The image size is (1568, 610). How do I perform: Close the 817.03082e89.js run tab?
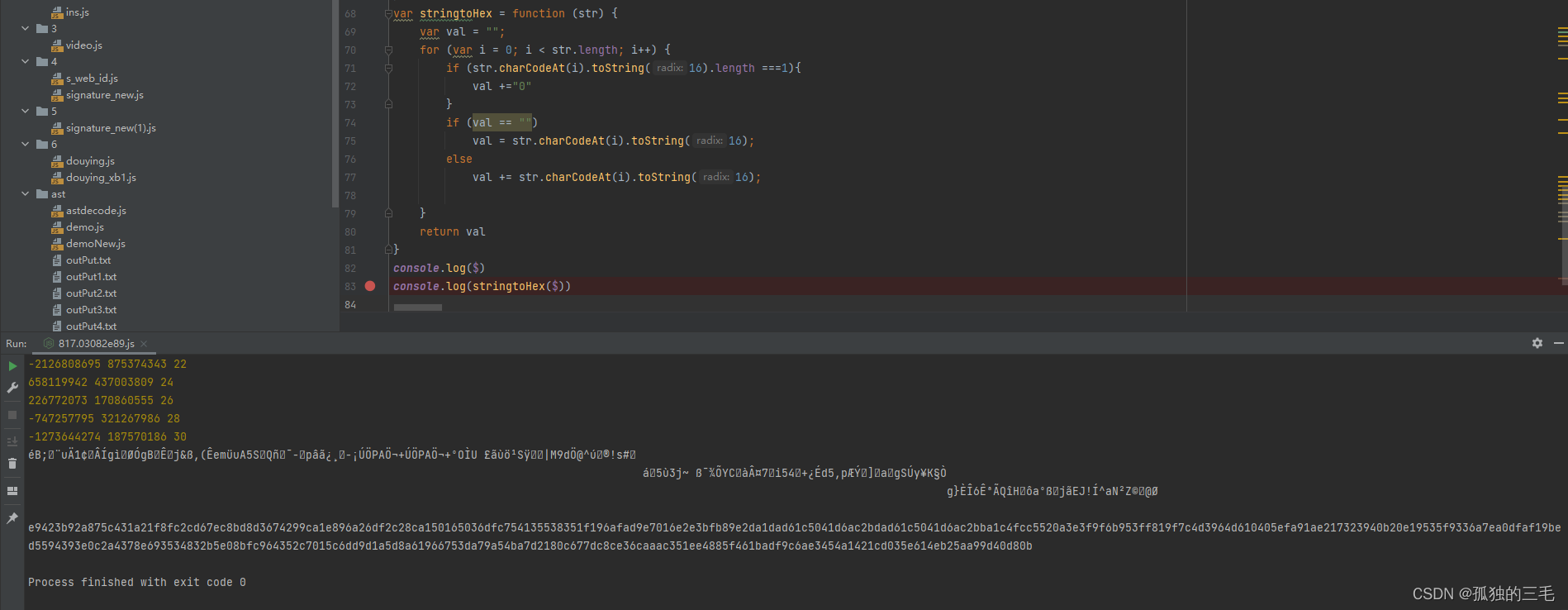(x=144, y=344)
